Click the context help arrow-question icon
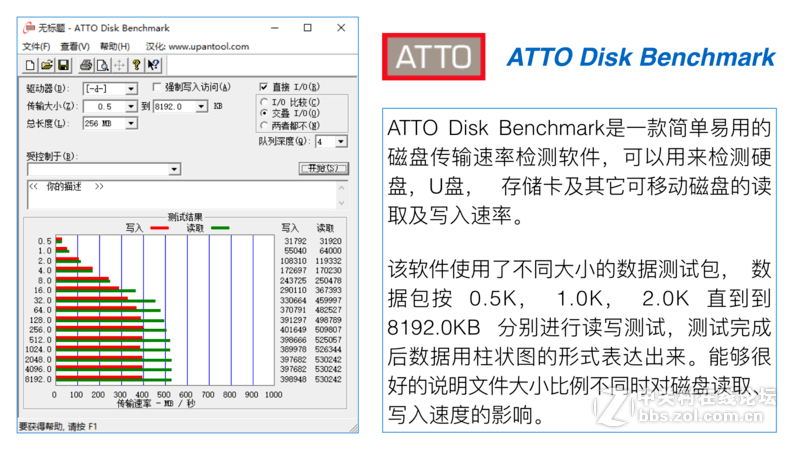The image size is (800, 450). click(153, 65)
